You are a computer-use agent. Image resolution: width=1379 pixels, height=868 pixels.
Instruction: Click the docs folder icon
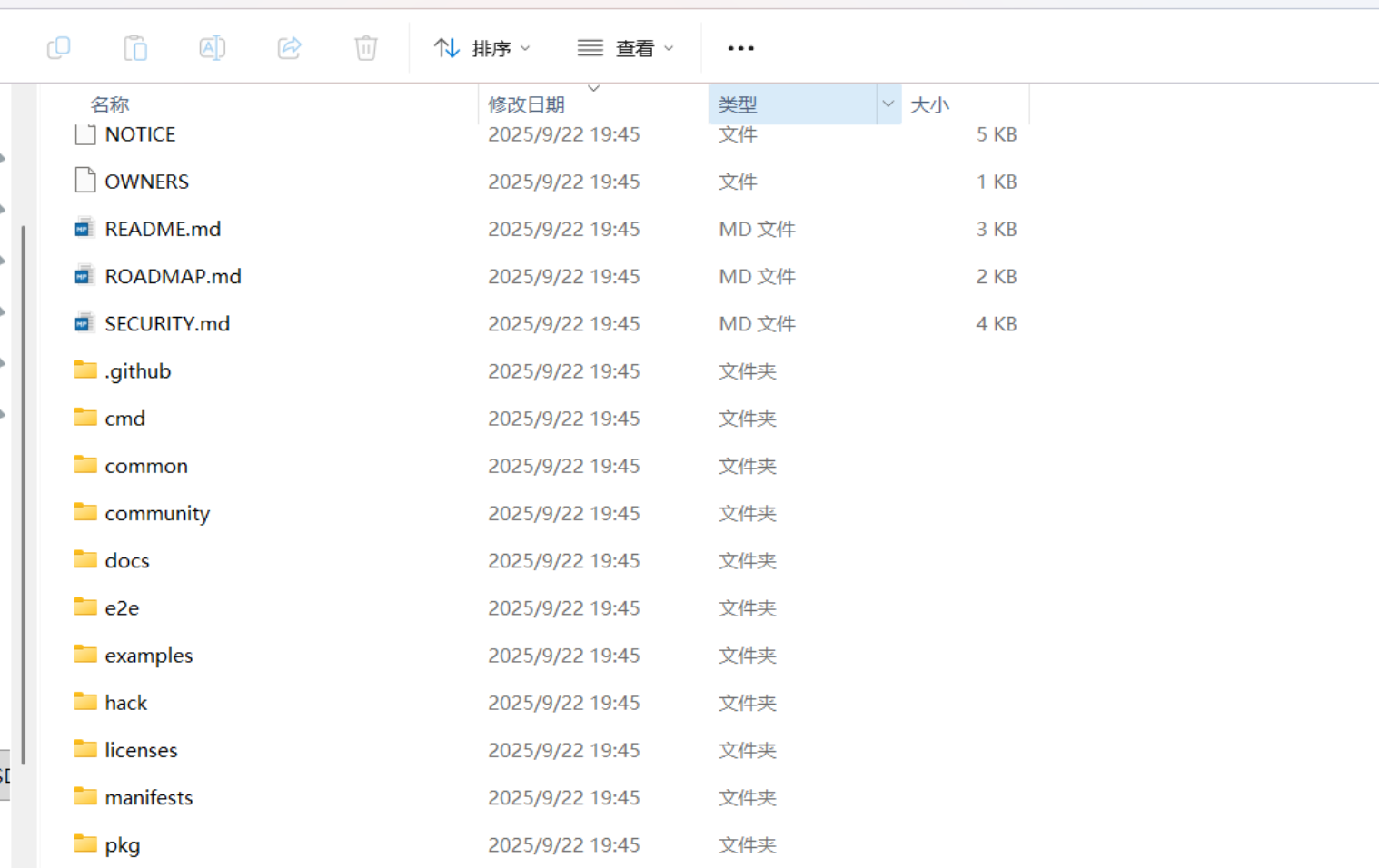click(x=85, y=558)
